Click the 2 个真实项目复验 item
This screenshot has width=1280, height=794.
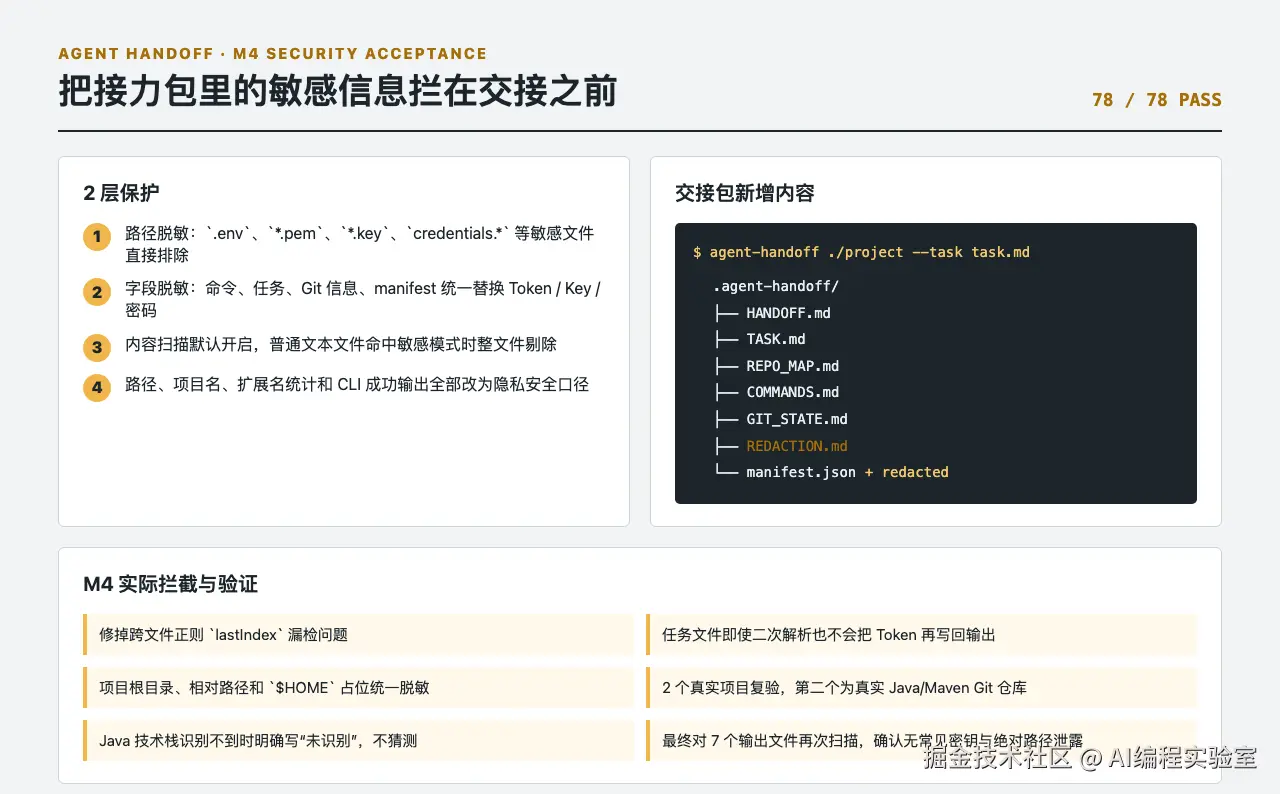coord(921,687)
